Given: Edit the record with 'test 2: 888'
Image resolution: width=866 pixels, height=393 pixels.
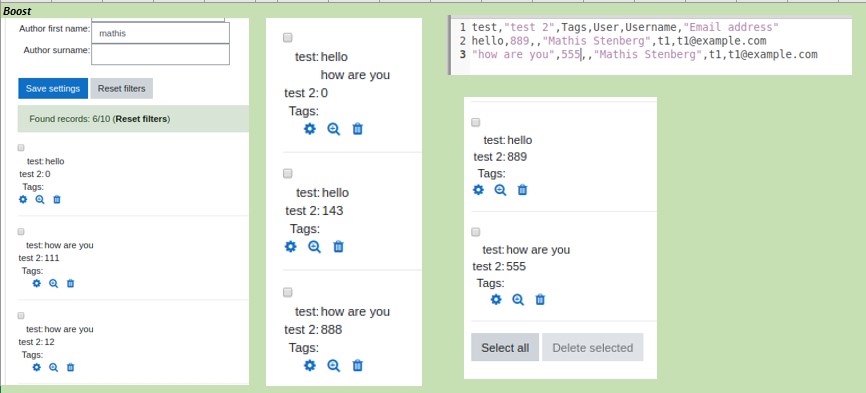Looking at the screenshot, I should pos(310,365).
